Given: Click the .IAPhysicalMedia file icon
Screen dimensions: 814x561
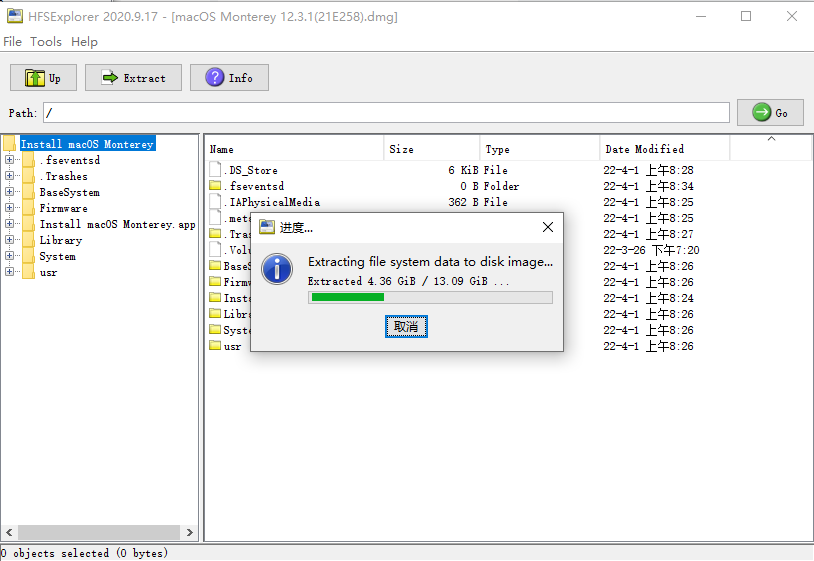Looking at the screenshot, I should pos(215,202).
